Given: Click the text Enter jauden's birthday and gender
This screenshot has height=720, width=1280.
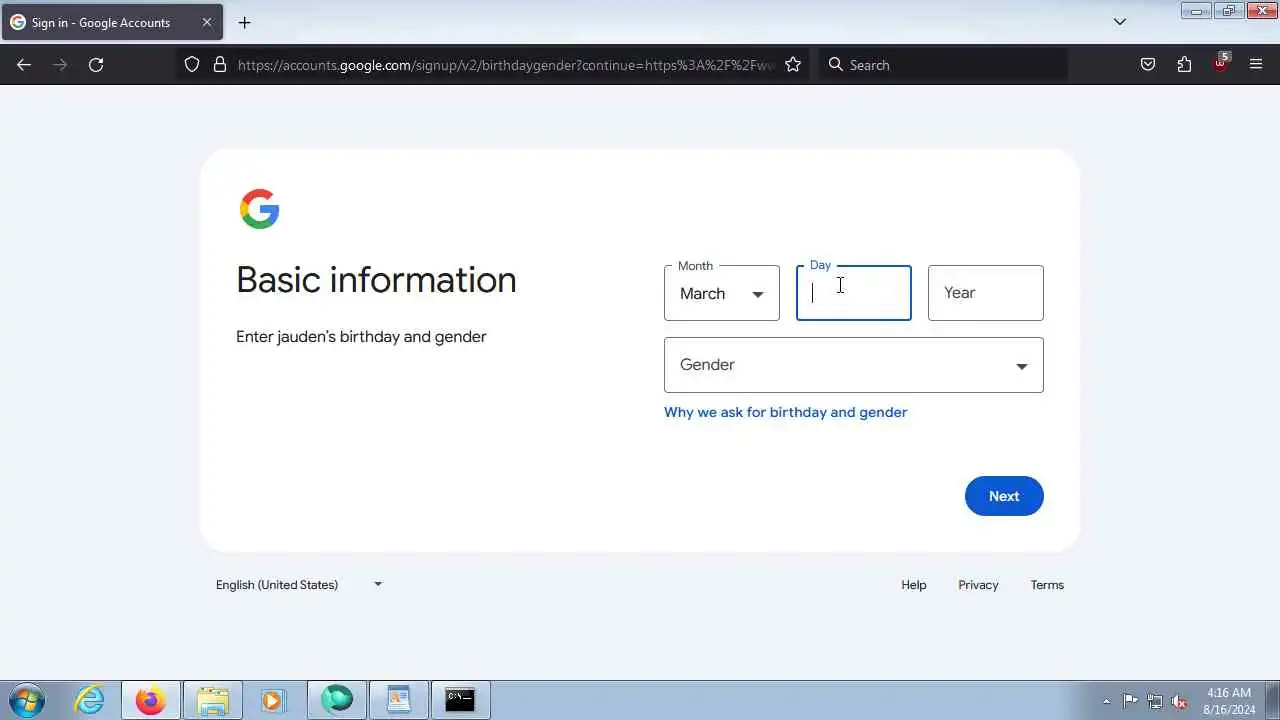Looking at the screenshot, I should pyautogui.click(x=361, y=337).
